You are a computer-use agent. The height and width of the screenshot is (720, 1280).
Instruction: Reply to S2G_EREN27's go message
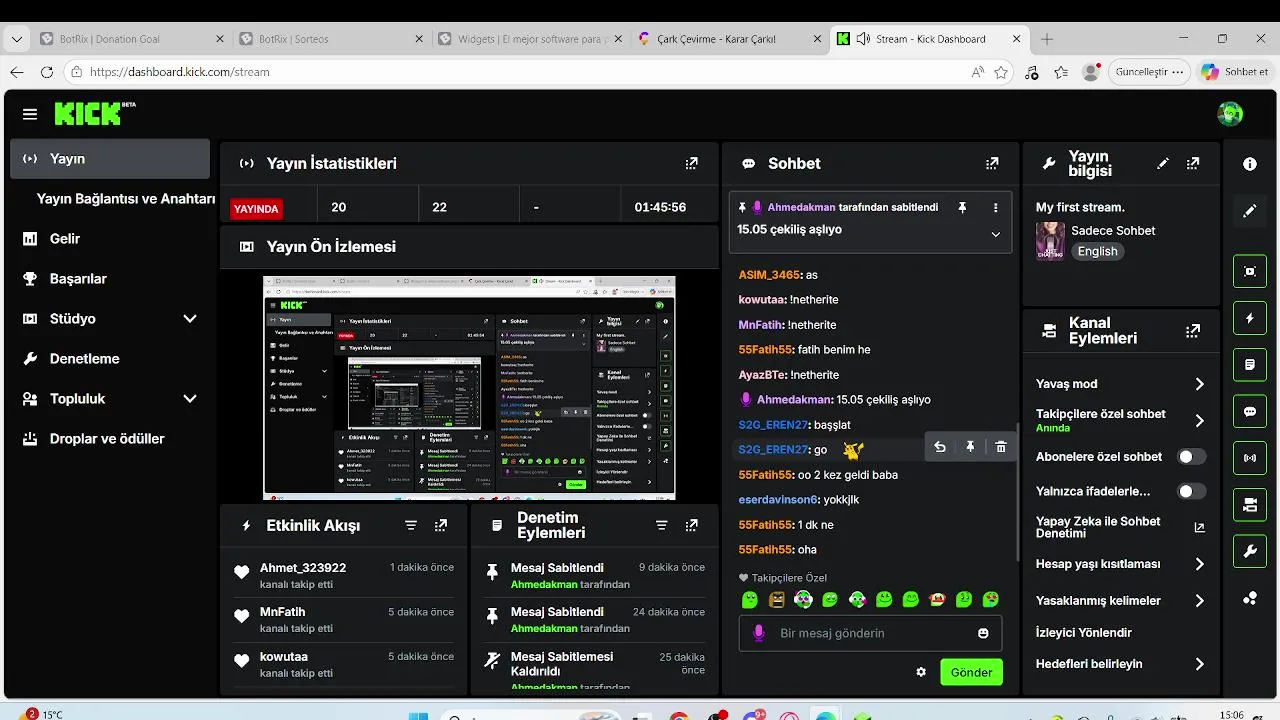(x=940, y=447)
